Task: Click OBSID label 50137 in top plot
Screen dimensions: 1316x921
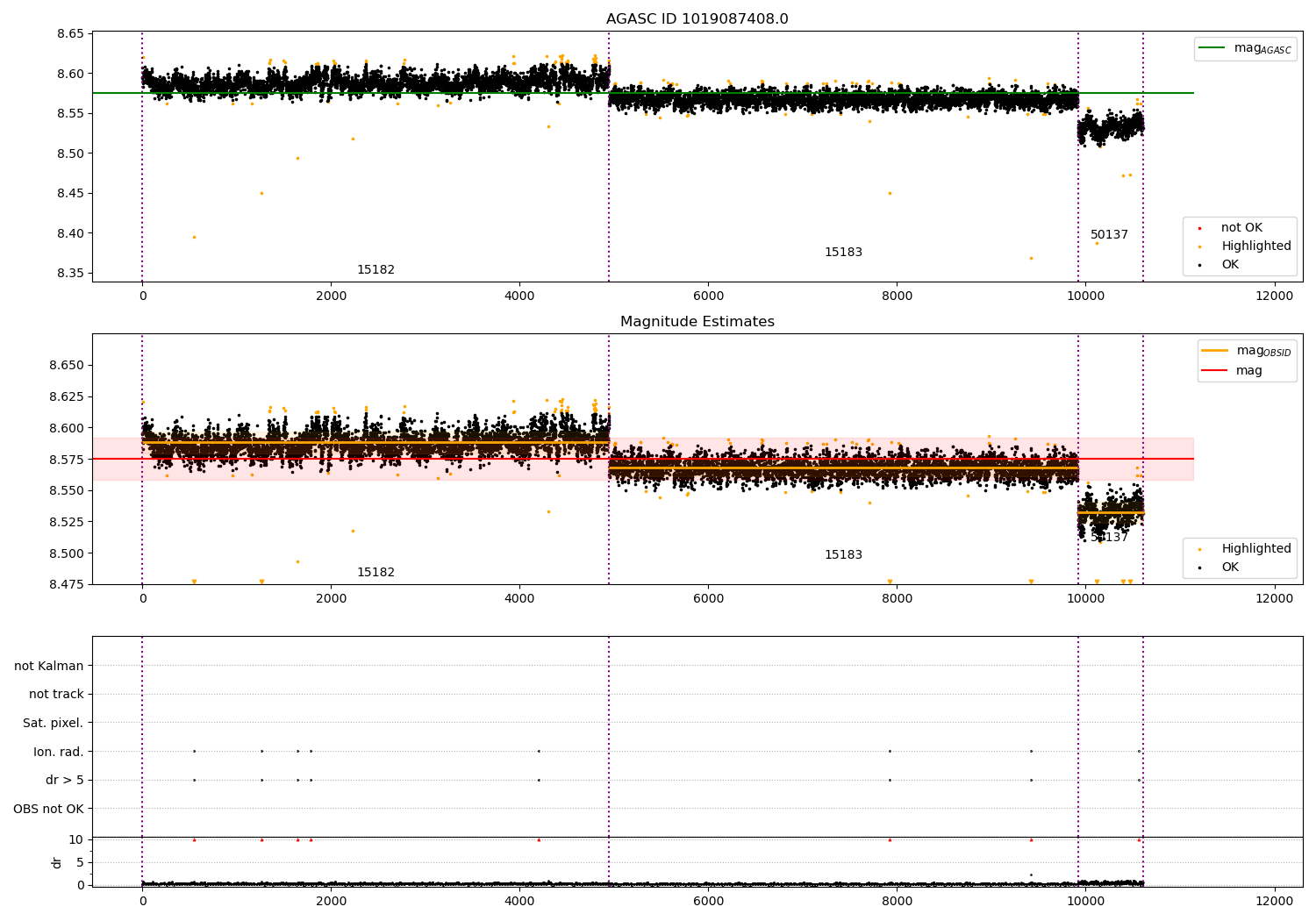Action: tap(1109, 235)
